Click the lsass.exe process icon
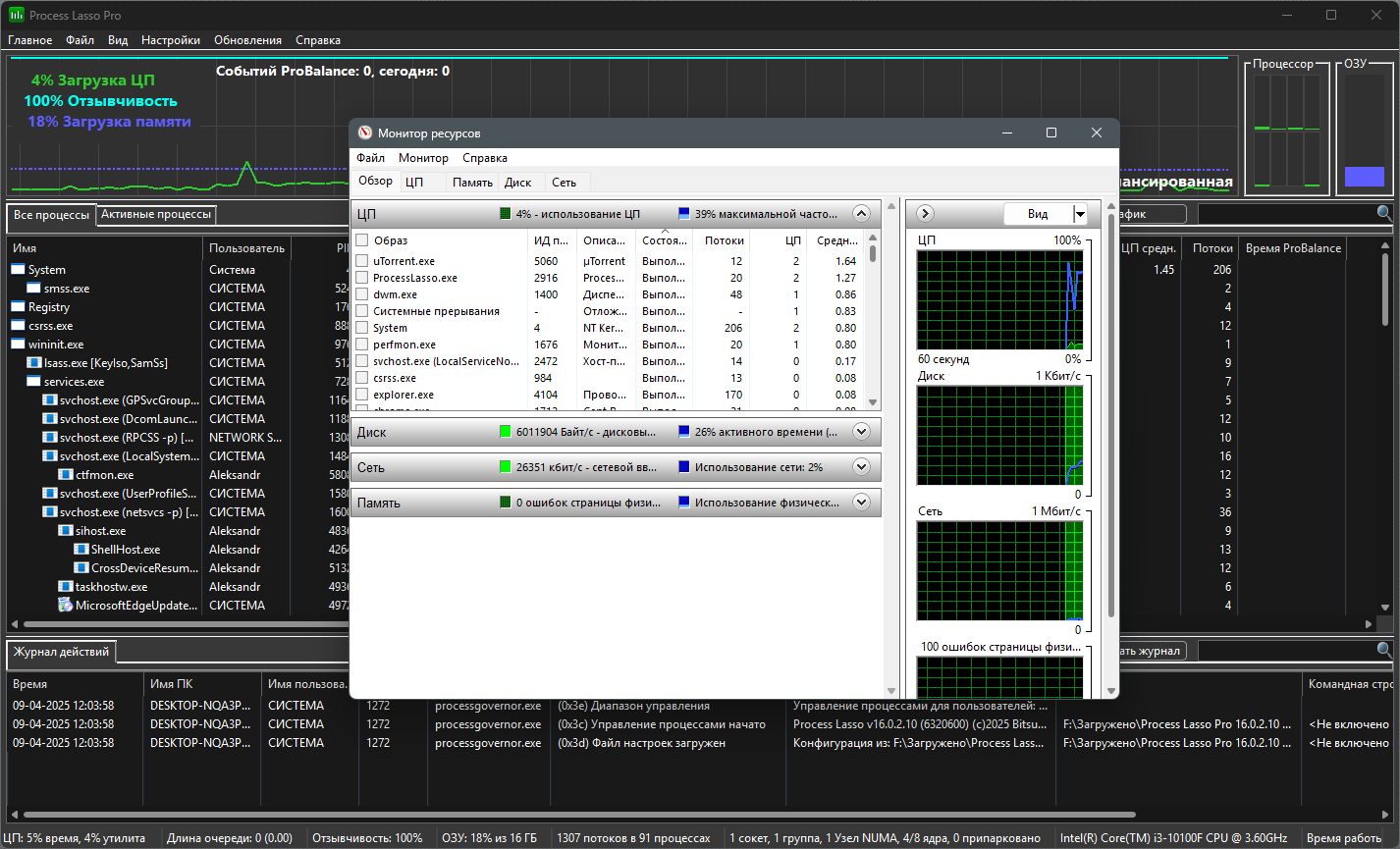 click(x=33, y=362)
